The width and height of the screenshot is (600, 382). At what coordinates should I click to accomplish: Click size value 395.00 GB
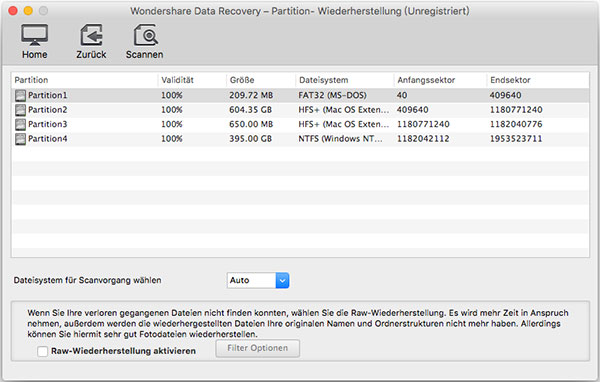[x=250, y=139]
